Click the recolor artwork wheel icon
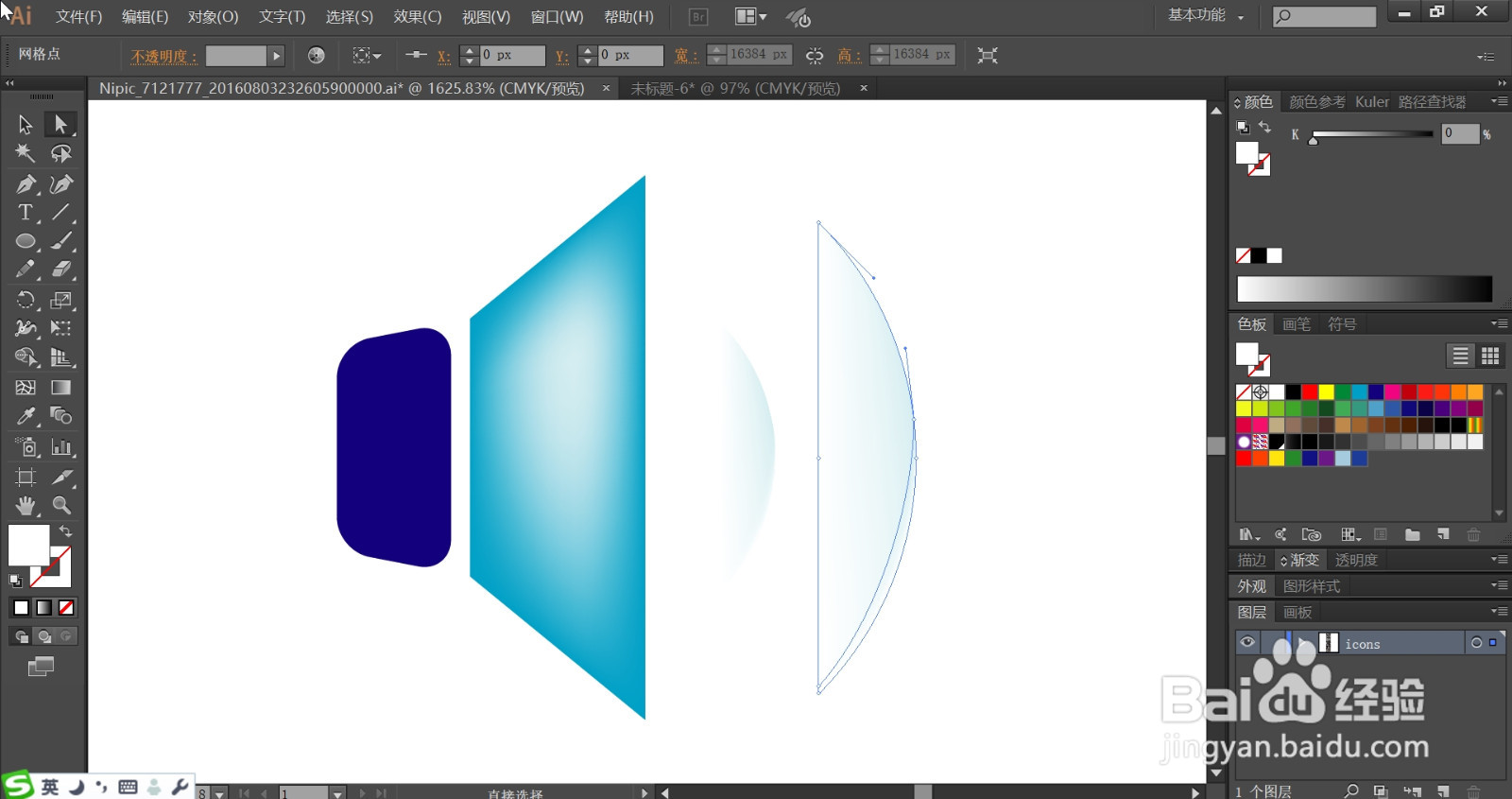 coord(316,56)
